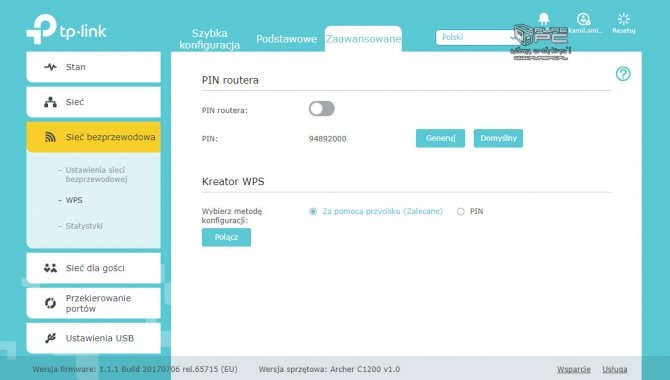Viewport: 670px width, 380px height.
Task: Open Ustawienia sieci bezprzewodowej submenu
Action: click(96, 174)
